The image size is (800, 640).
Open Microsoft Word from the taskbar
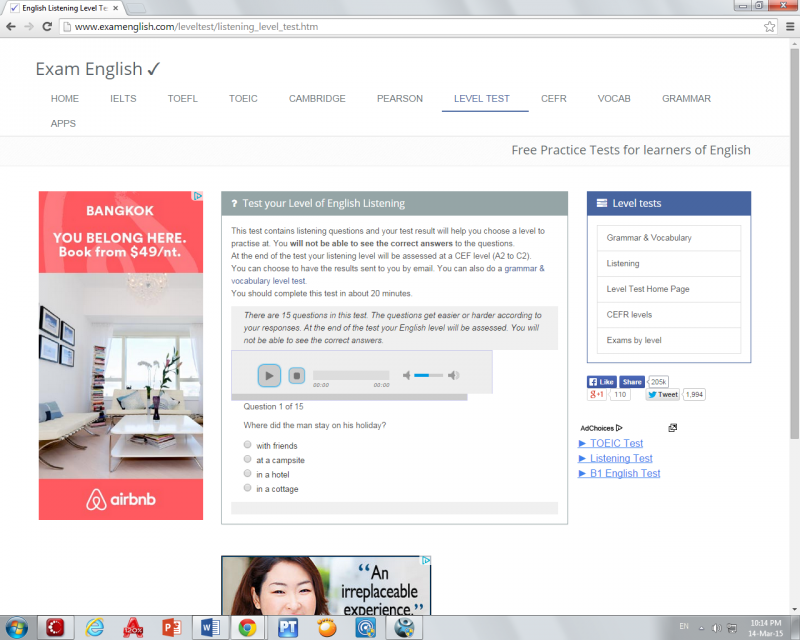[x=209, y=627]
